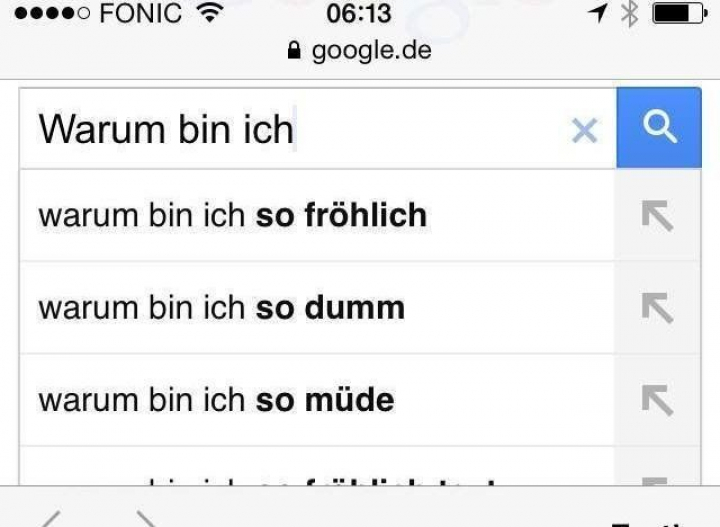Tap the Wi-Fi icon in status bar
Screen dimensions: 720x527
click(x=209, y=14)
